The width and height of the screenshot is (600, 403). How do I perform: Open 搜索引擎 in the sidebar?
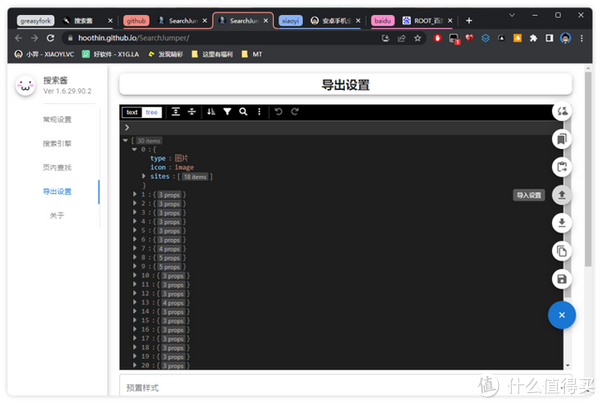click(x=57, y=144)
